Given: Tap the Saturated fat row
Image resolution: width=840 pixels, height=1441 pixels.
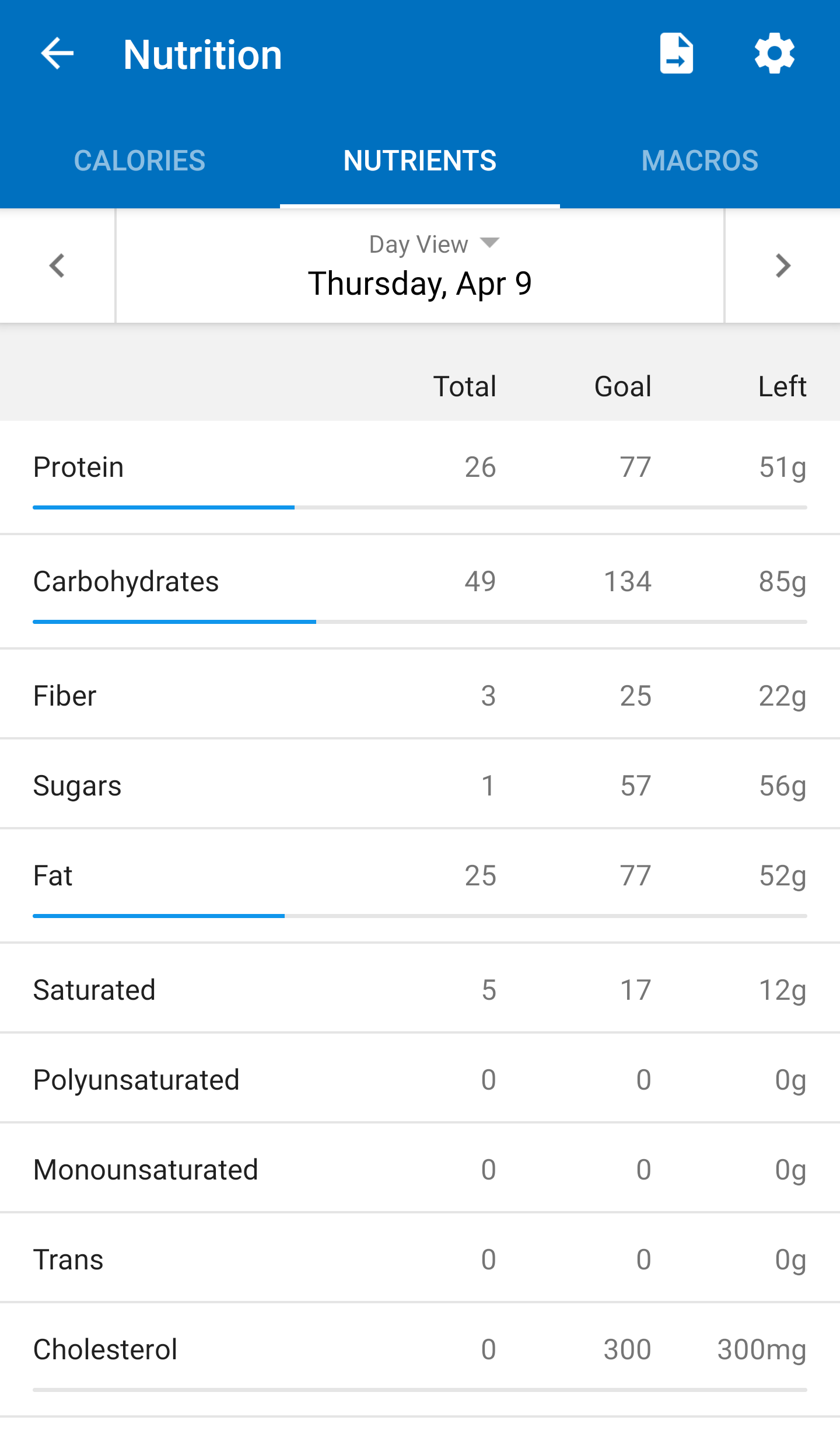Looking at the screenshot, I should click(420, 990).
